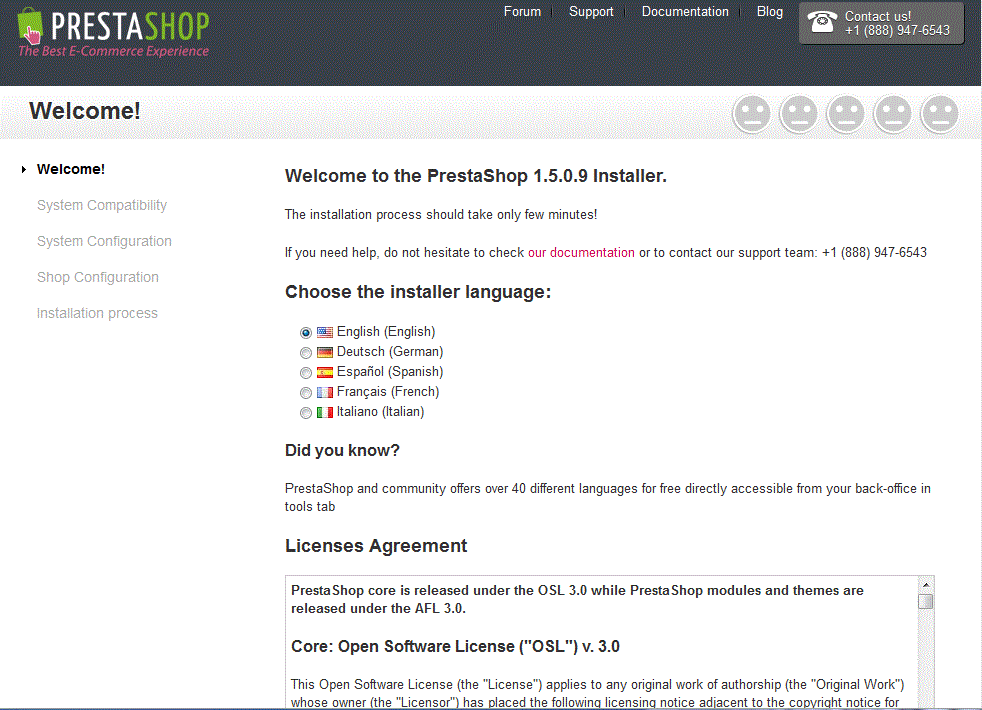The image size is (982, 710).
Task: Click the last progress smiley face
Action: 939,113
